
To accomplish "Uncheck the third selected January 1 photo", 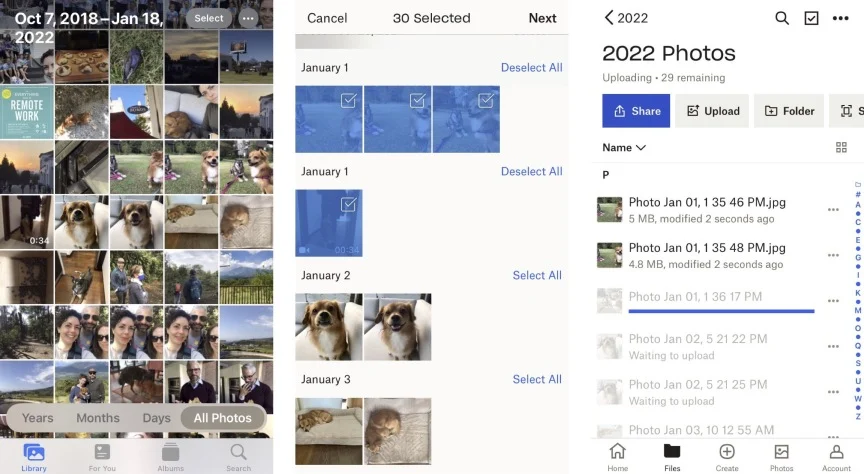I will tap(466, 119).
